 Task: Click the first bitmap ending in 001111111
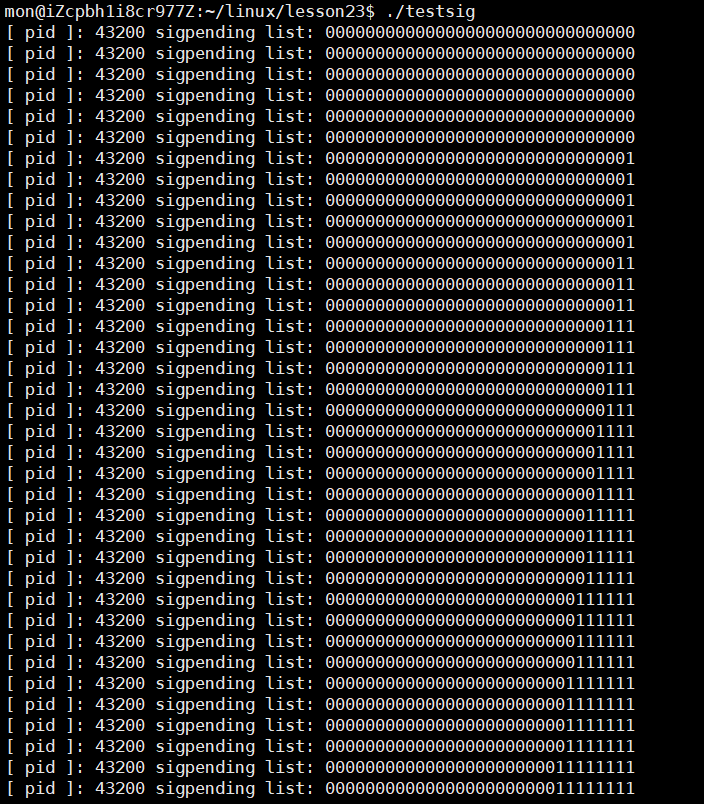click(x=480, y=684)
